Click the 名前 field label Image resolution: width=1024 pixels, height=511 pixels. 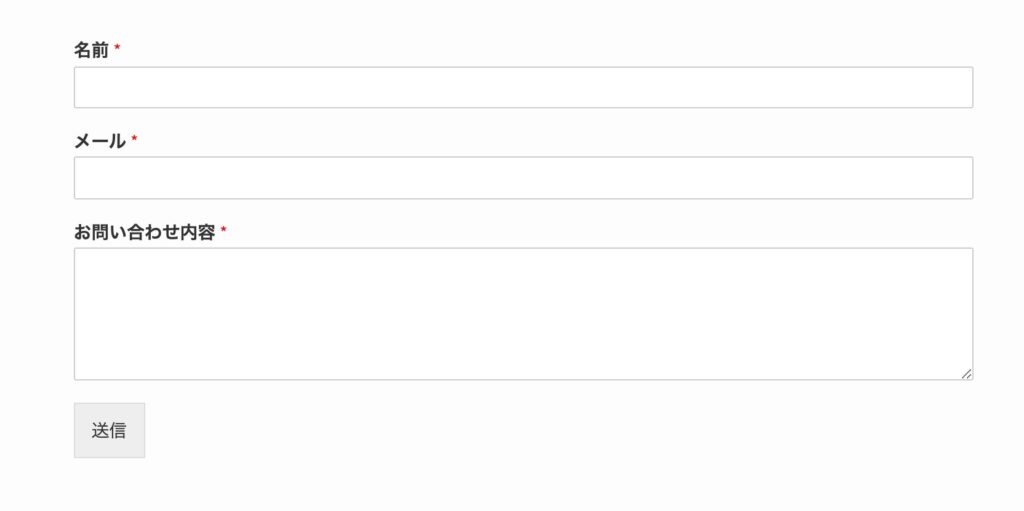click(91, 50)
